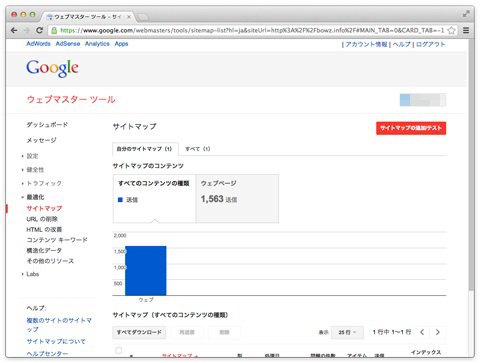Bookmark this page with the star icon

(451, 30)
